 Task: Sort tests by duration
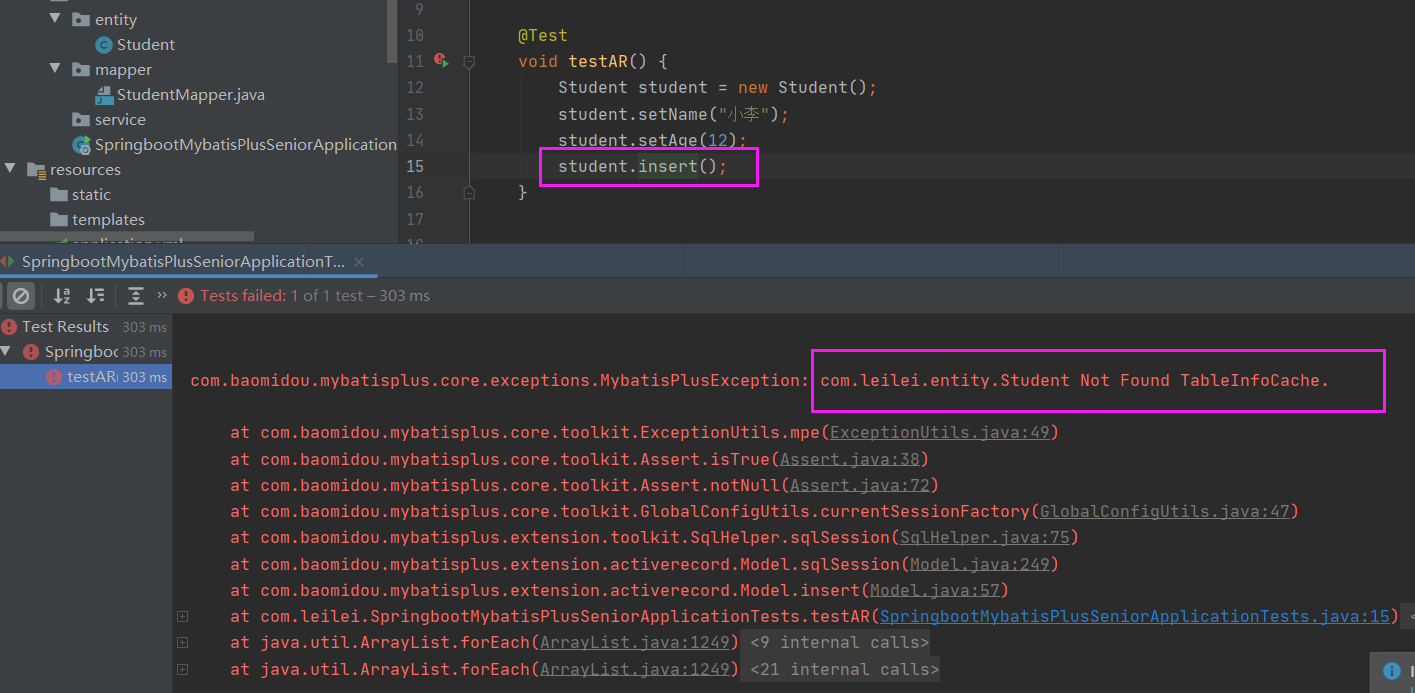[x=94, y=295]
